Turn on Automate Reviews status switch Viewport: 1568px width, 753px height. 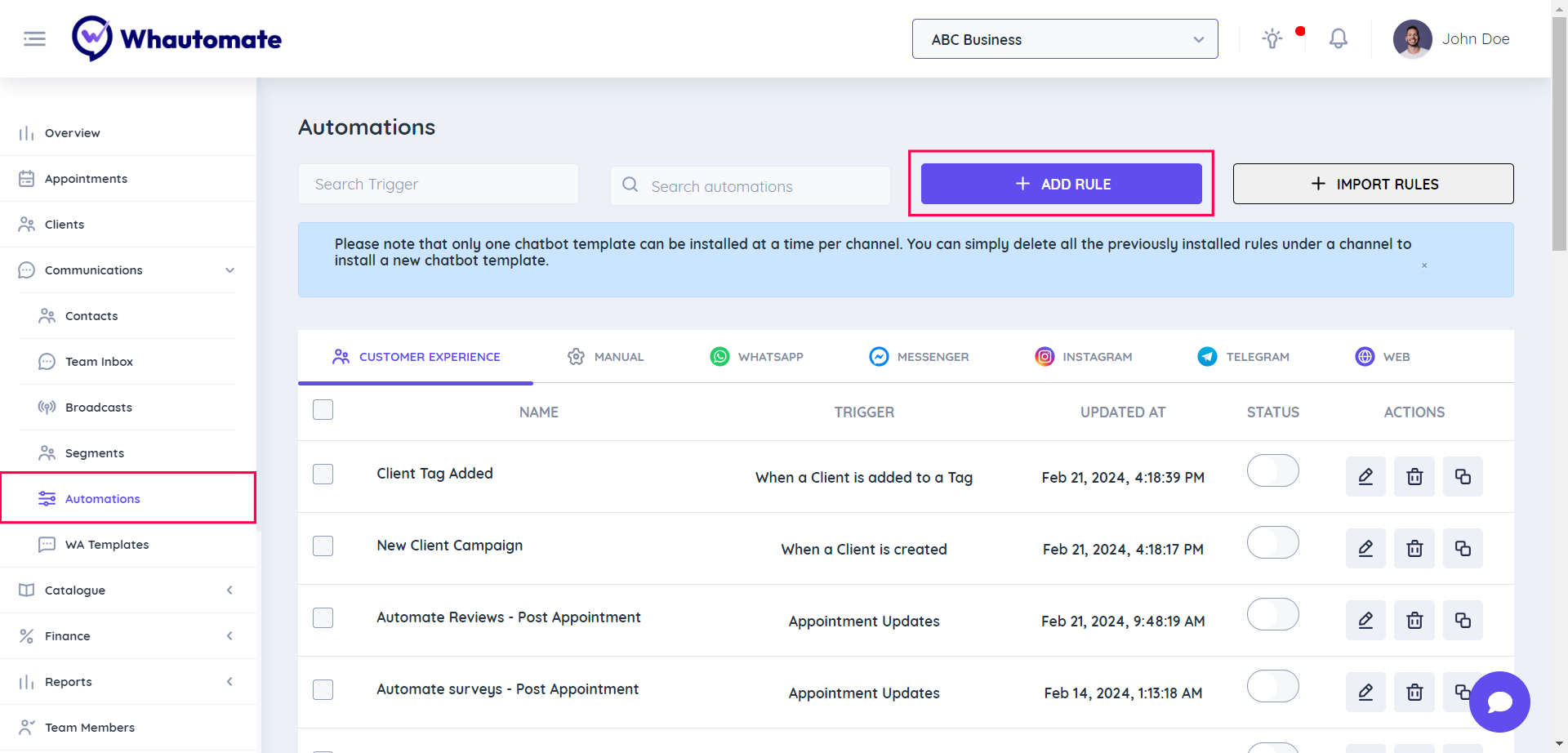click(1272, 615)
